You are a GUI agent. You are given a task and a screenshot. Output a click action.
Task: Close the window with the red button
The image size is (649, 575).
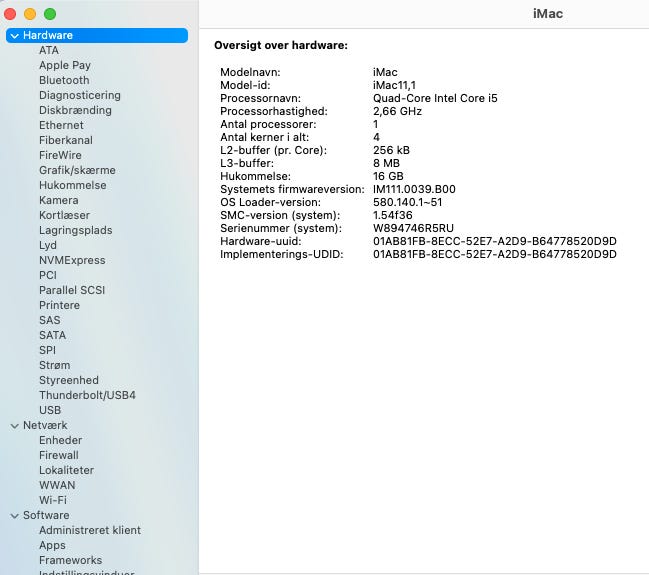10,14
